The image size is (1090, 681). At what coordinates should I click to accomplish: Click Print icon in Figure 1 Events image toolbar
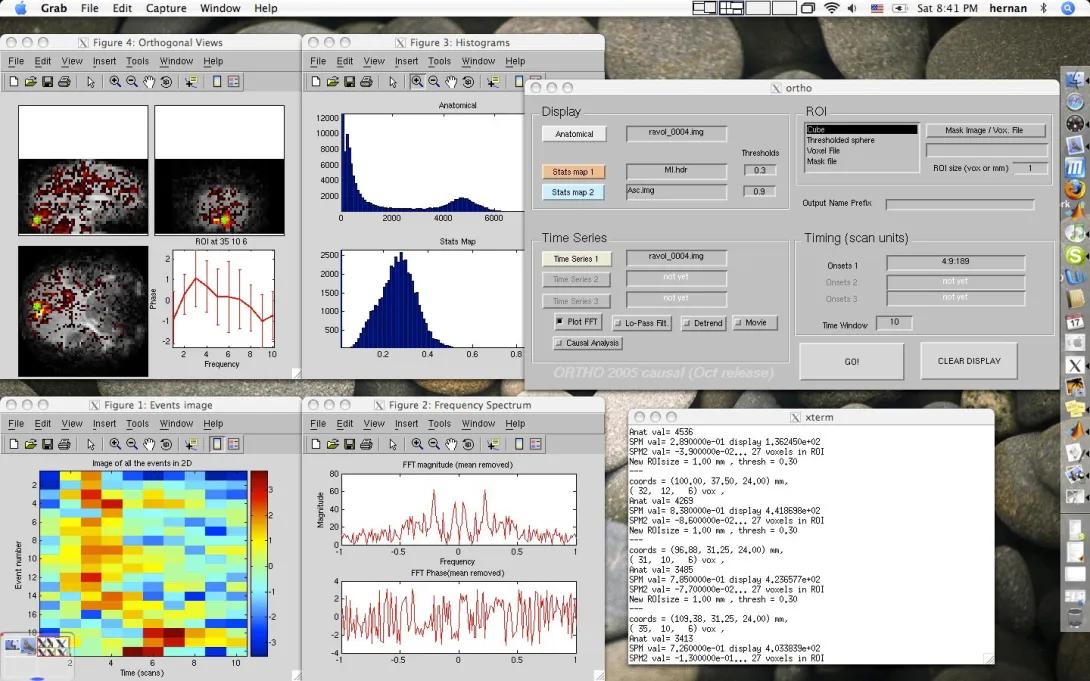coord(64,444)
